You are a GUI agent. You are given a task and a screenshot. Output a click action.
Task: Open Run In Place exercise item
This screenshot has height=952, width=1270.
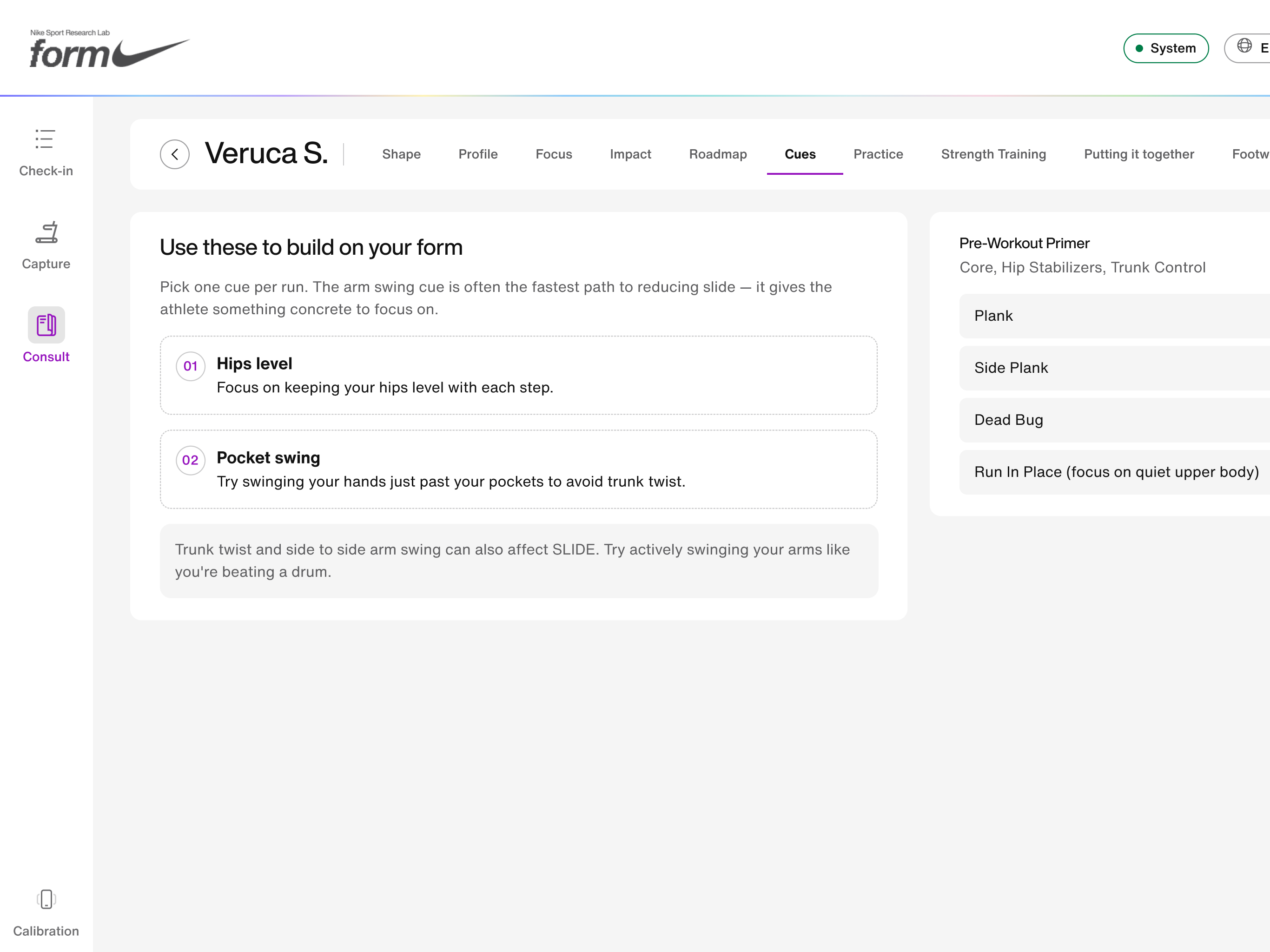[1114, 472]
